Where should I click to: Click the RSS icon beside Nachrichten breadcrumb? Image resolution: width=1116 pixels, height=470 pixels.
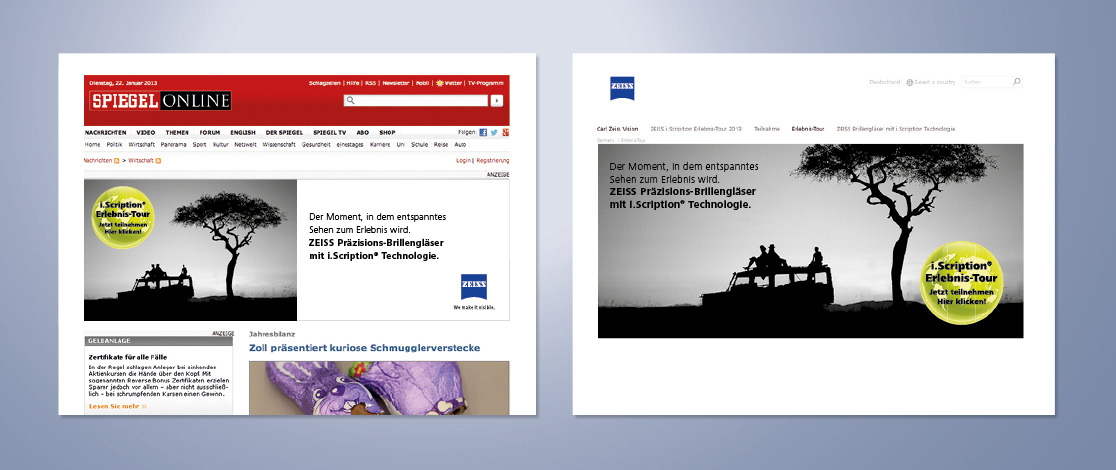[117, 161]
